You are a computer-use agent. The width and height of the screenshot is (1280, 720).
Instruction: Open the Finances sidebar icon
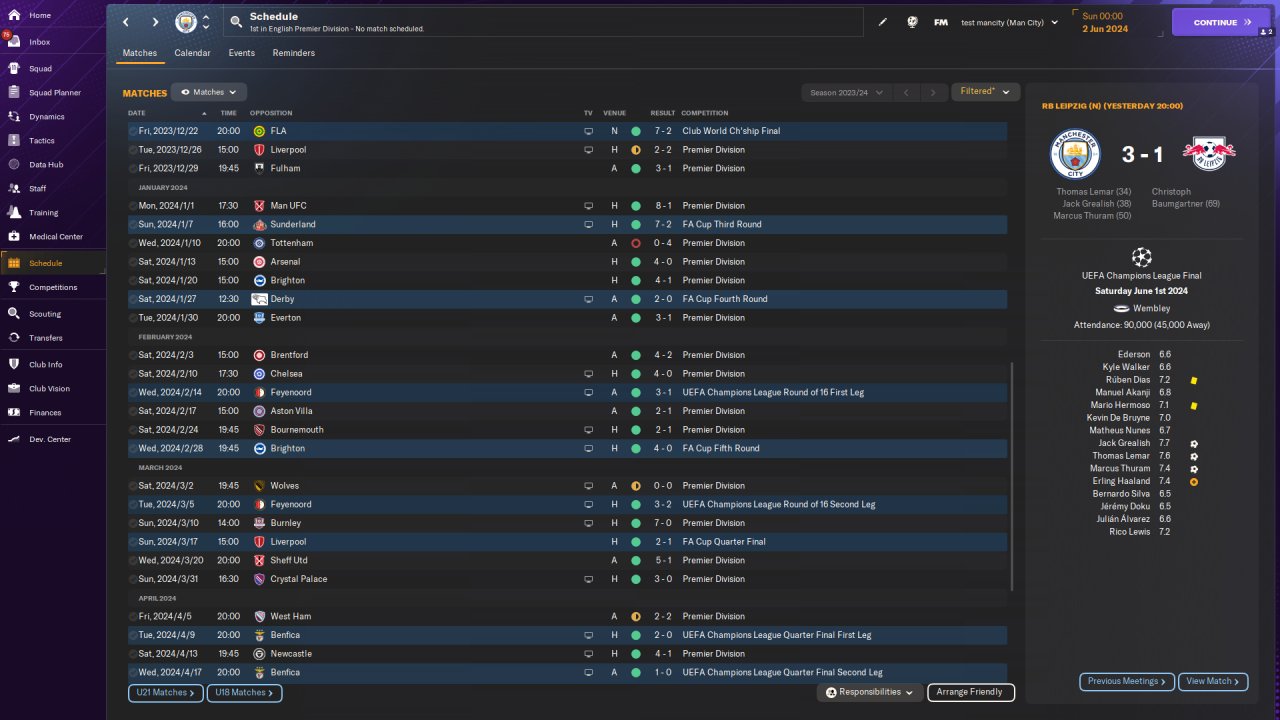pyautogui.click(x=14, y=413)
